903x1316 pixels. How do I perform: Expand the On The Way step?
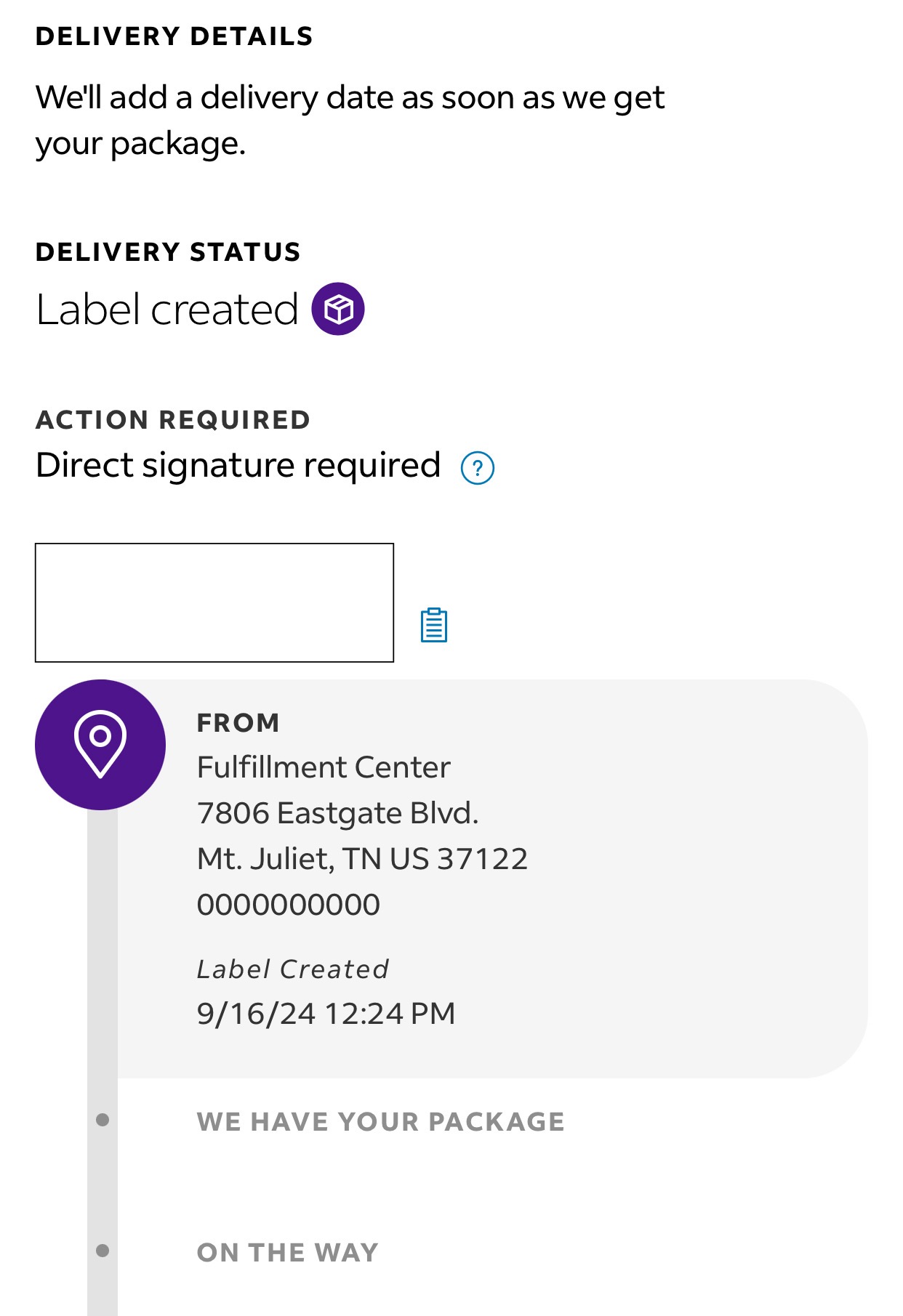point(287,1252)
